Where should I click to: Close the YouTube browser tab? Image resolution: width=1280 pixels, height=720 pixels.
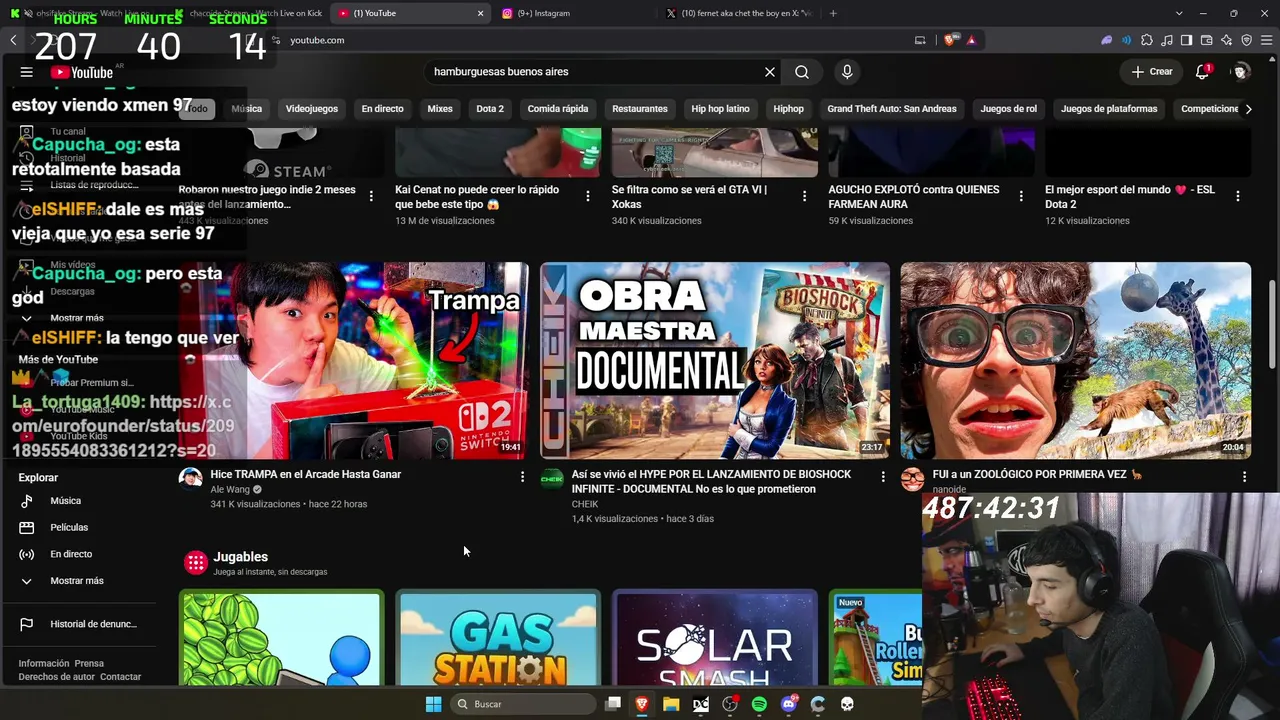[480, 13]
